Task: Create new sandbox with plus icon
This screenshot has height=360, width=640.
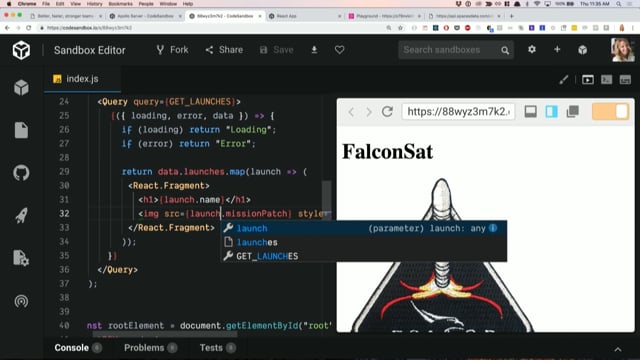Action: click(557, 49)
